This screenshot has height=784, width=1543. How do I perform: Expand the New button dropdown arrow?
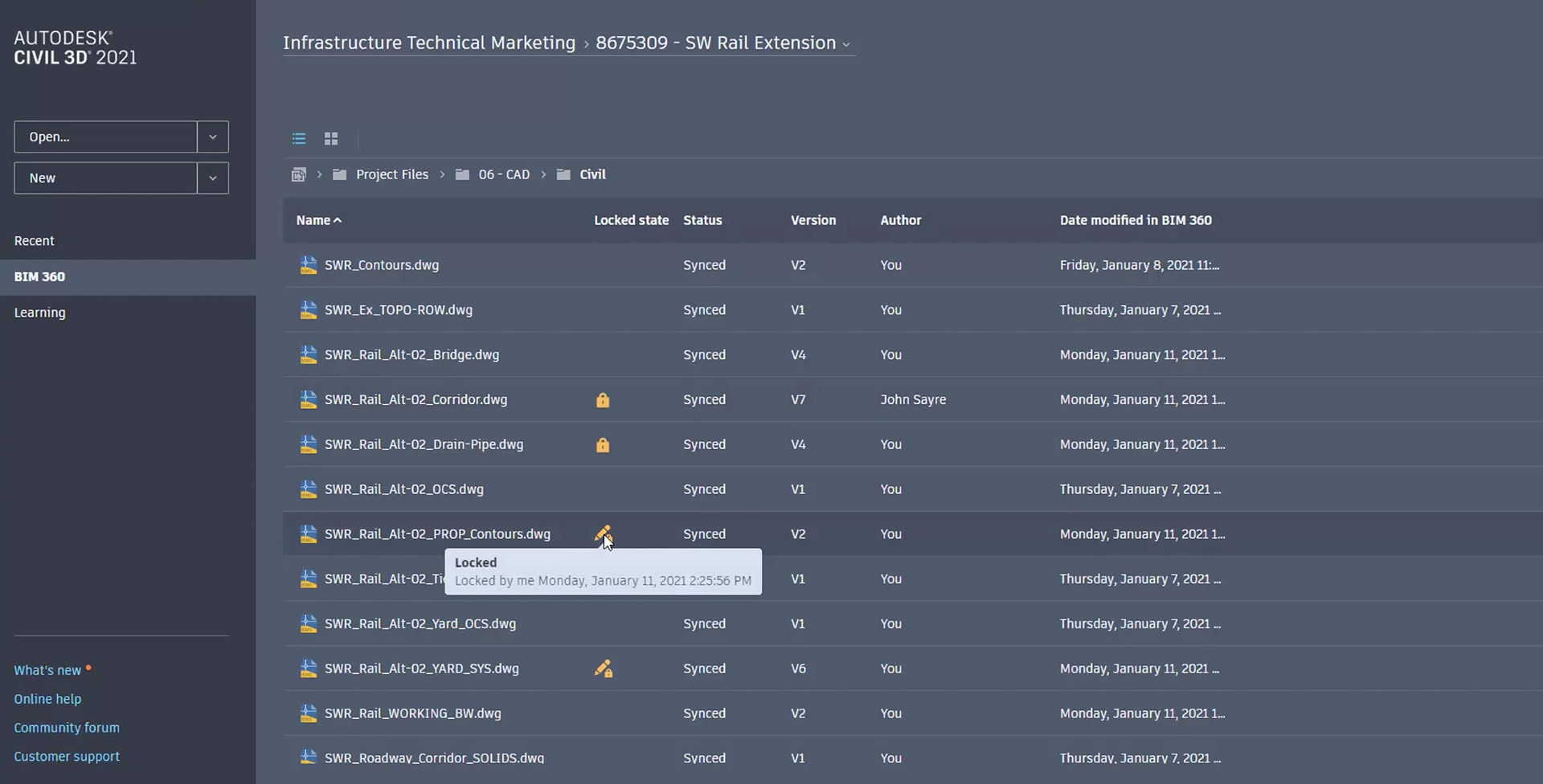tap(213, 178)
